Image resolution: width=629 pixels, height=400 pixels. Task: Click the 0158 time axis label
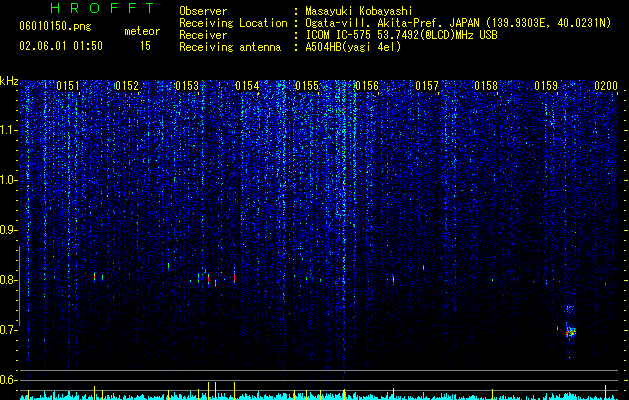486,86
